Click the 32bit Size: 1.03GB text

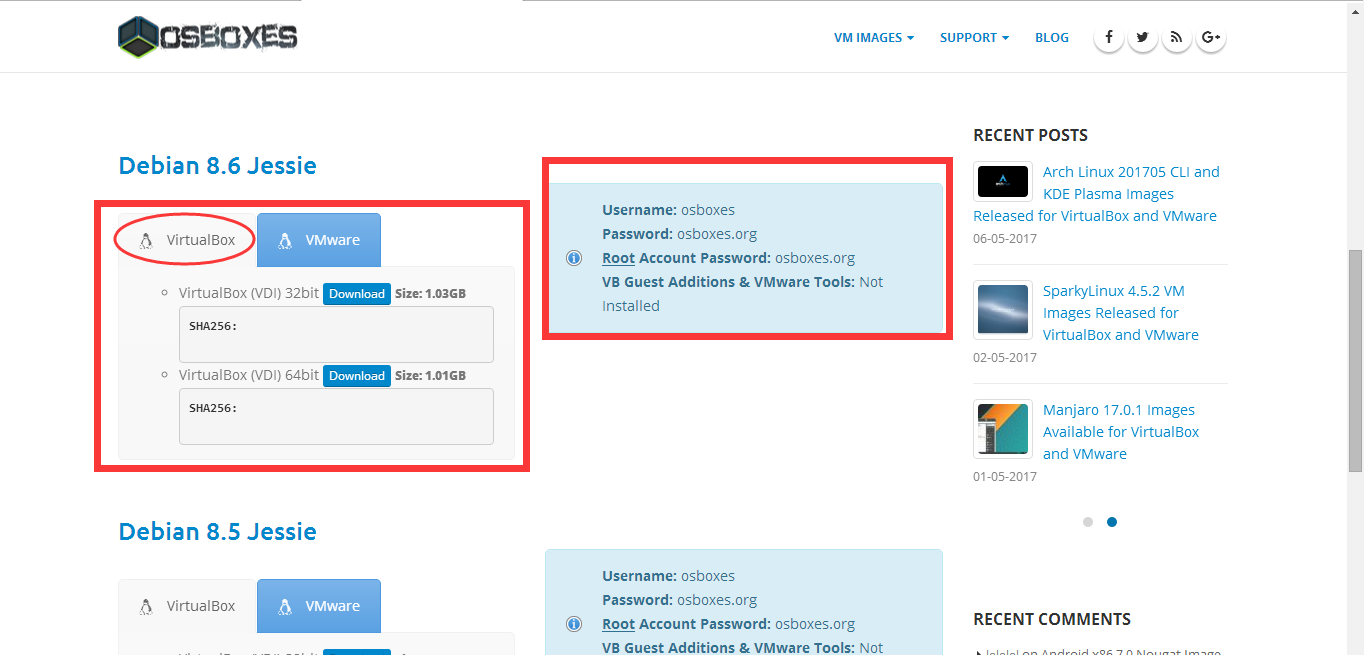tap(430, 294)
